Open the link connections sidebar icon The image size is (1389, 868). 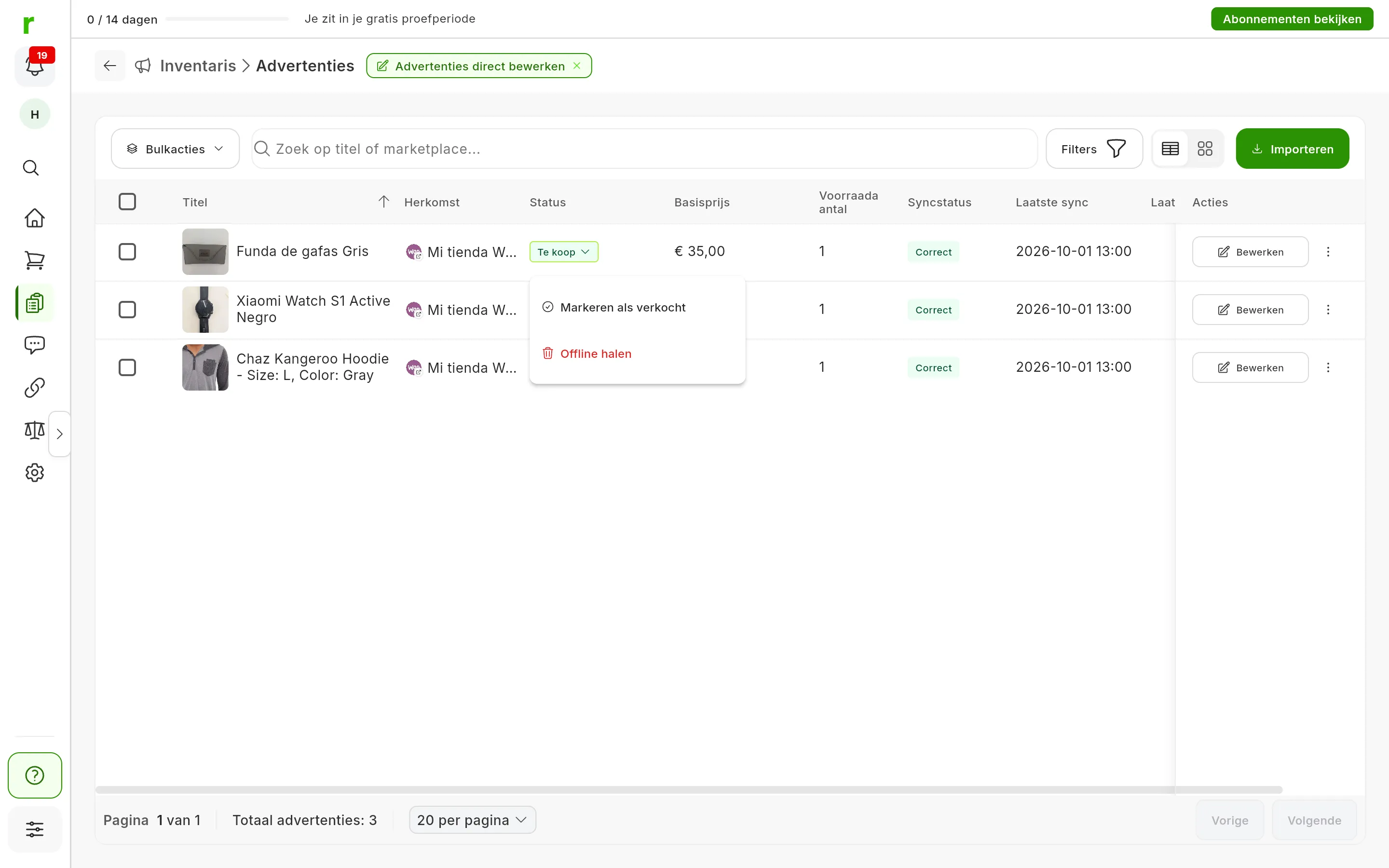(x=34, y=388)
